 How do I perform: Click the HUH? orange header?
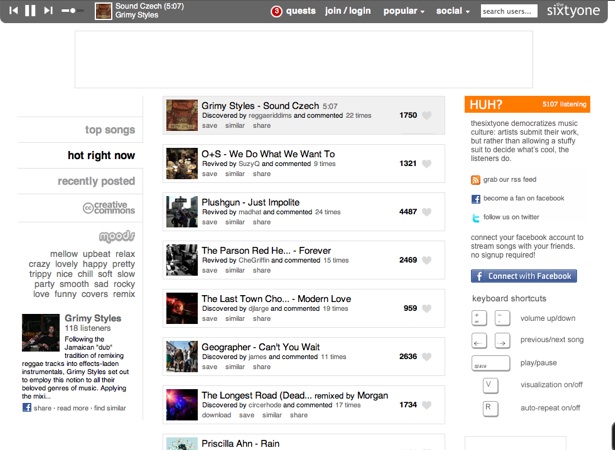tap(527, 104)
